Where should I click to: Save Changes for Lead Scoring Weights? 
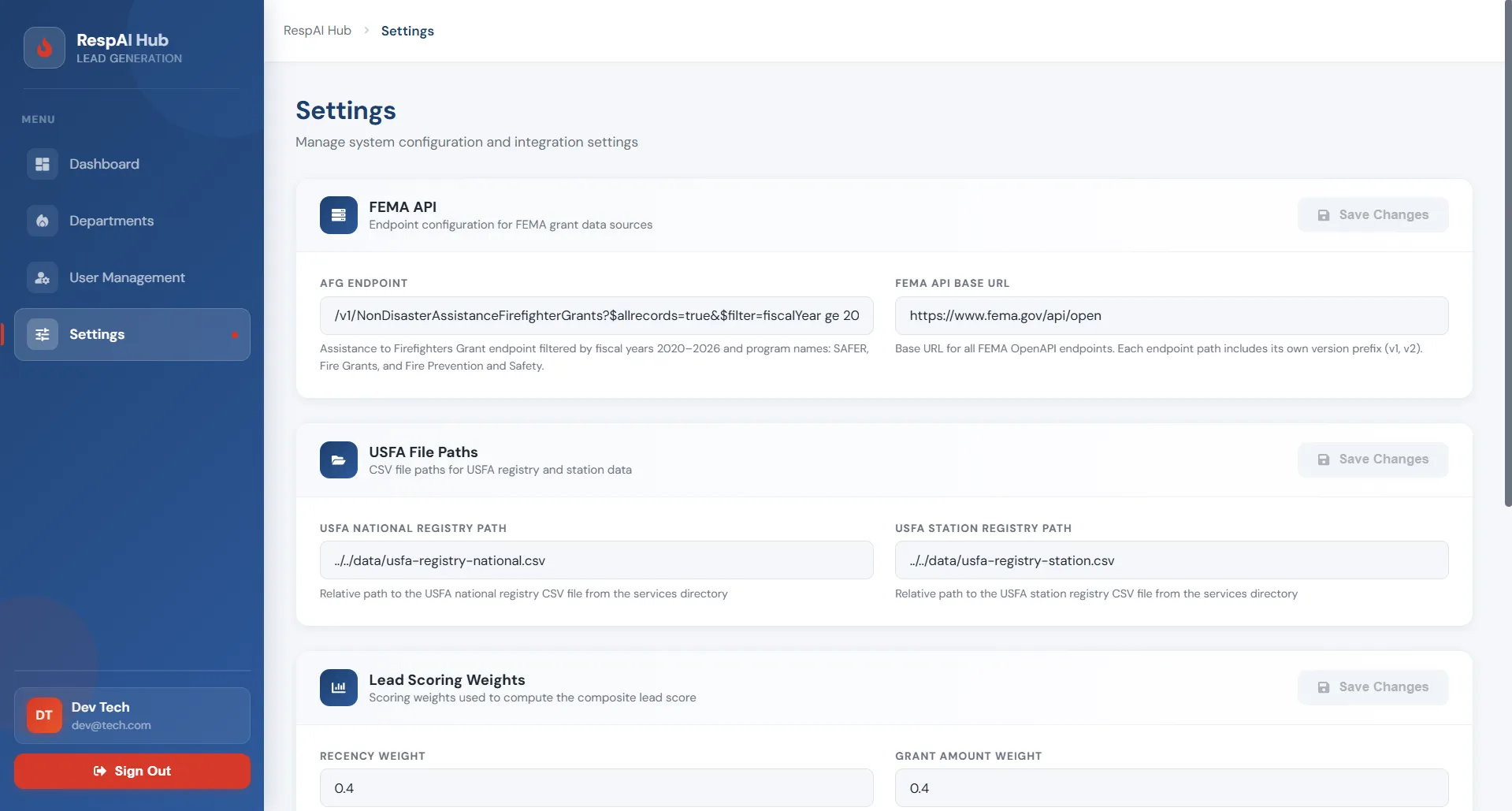coord(1373,686)
